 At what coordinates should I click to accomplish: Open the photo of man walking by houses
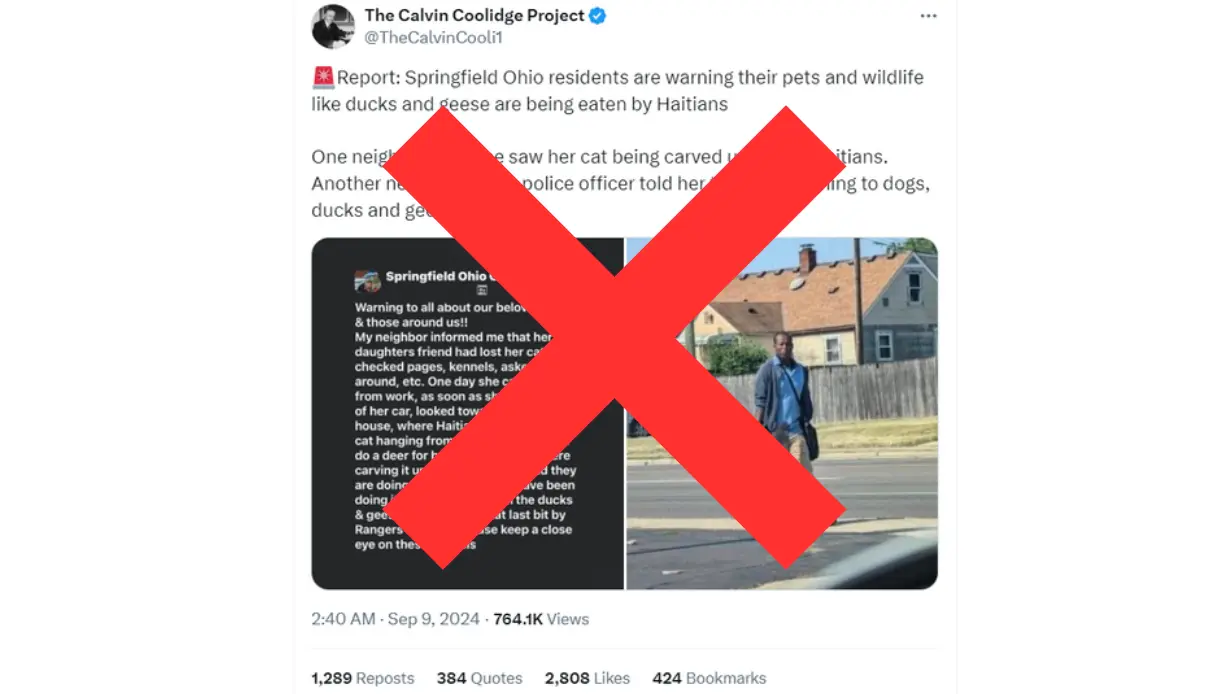point(782,413)
